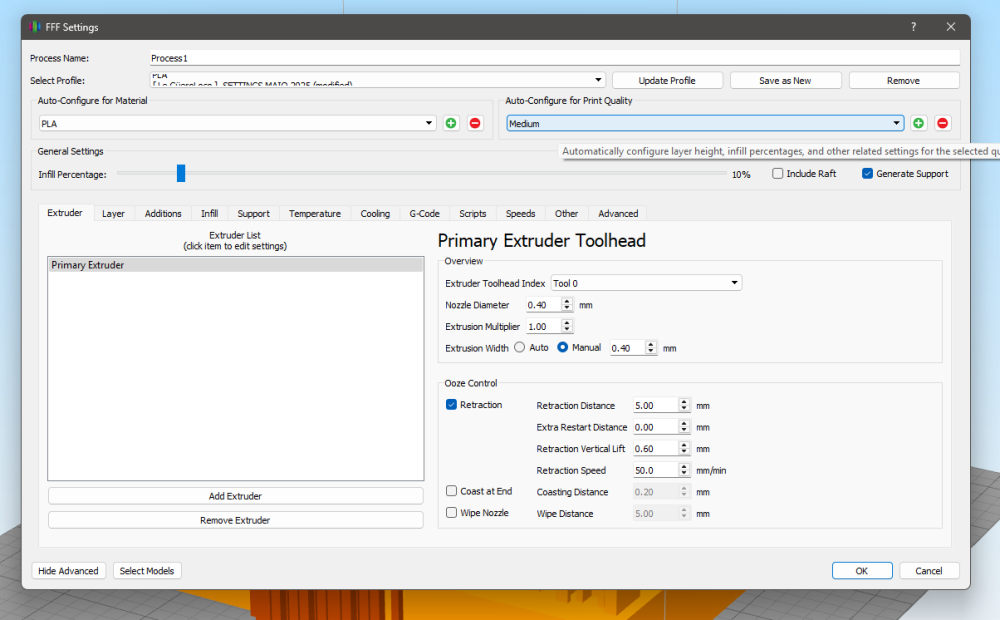Toggle the Coast at End checkbox

(452, 491)
